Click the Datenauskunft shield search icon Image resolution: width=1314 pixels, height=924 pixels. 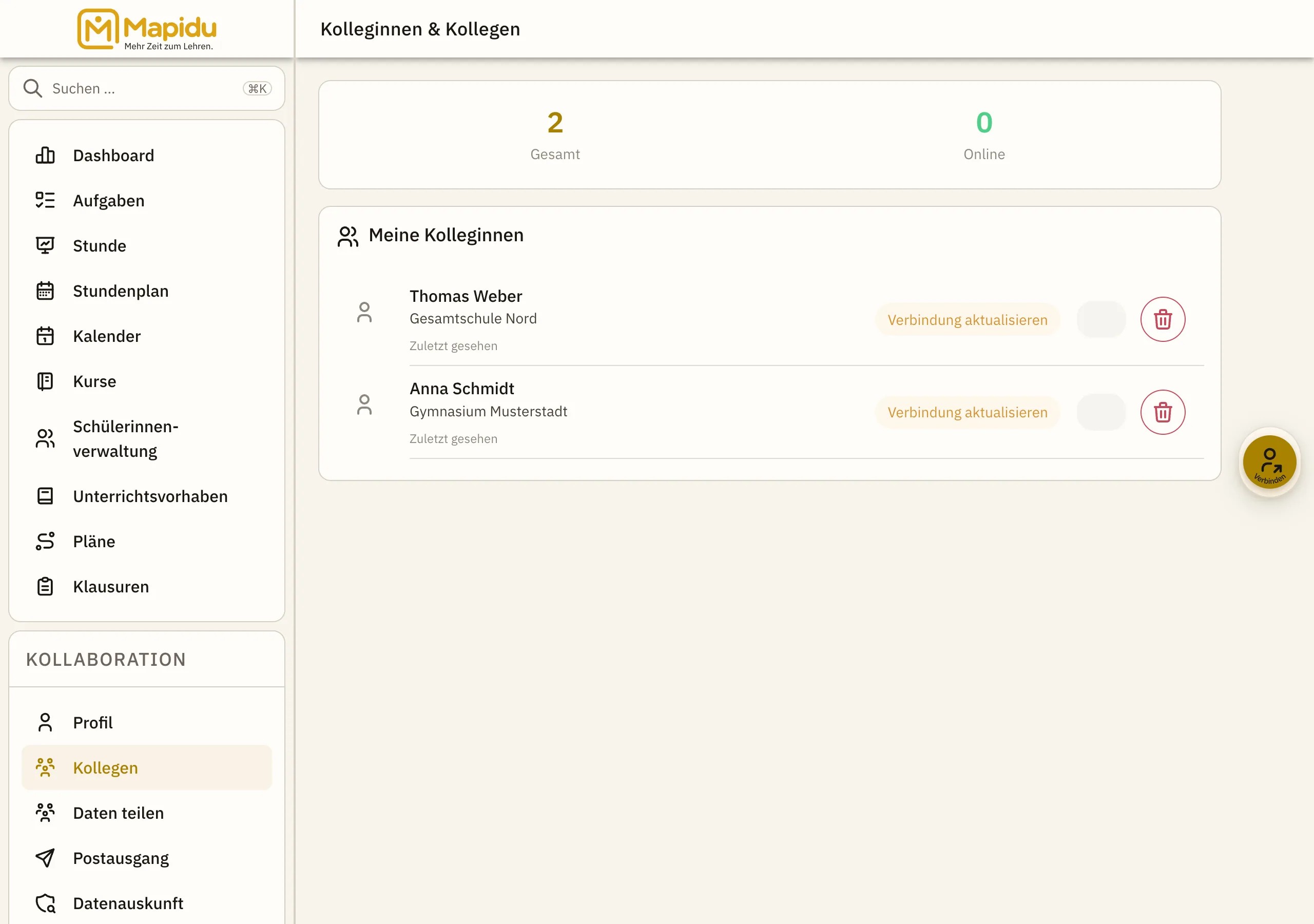pos(45,903)
